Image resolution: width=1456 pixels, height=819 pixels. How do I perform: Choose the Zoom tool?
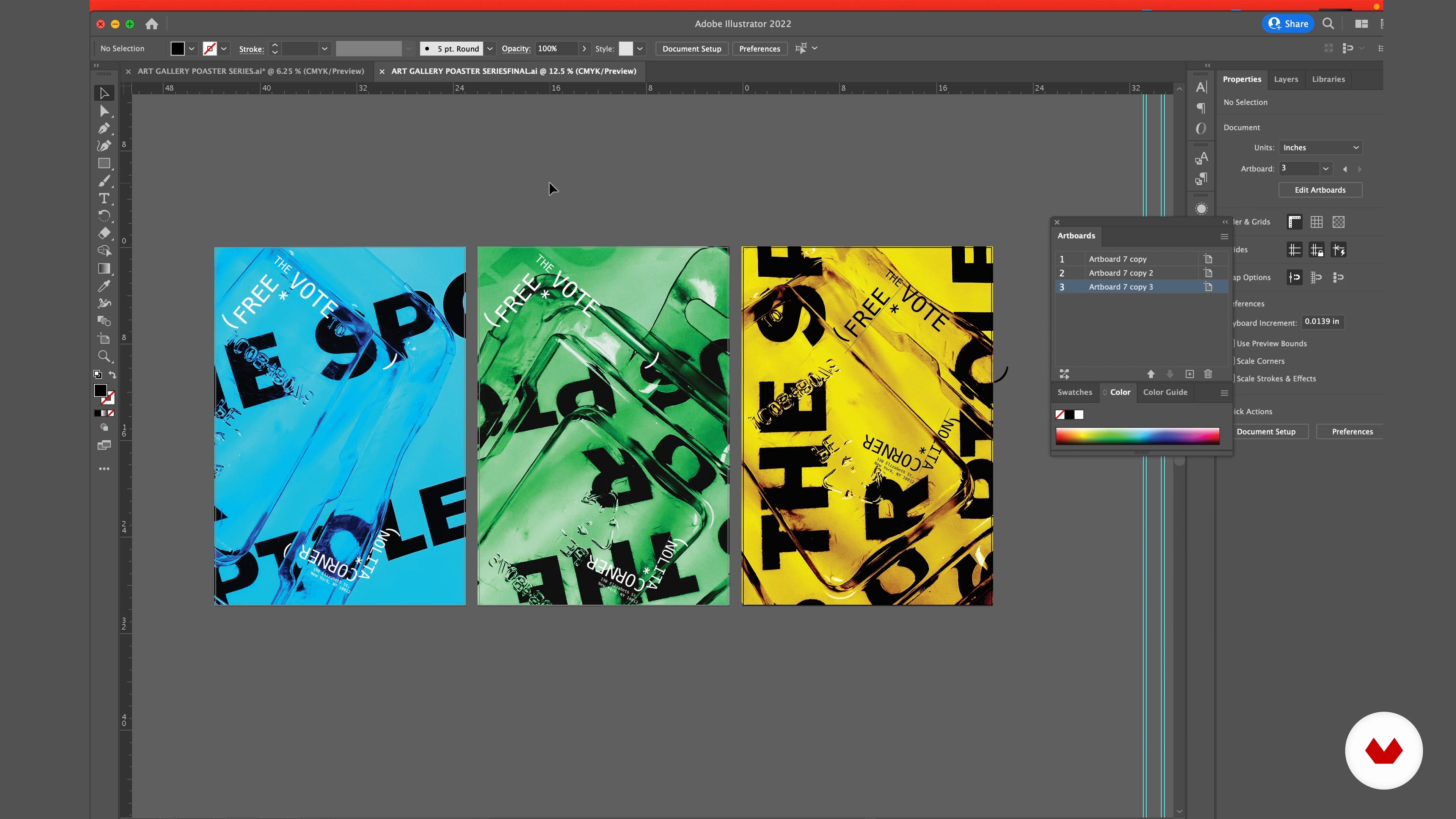104,356
